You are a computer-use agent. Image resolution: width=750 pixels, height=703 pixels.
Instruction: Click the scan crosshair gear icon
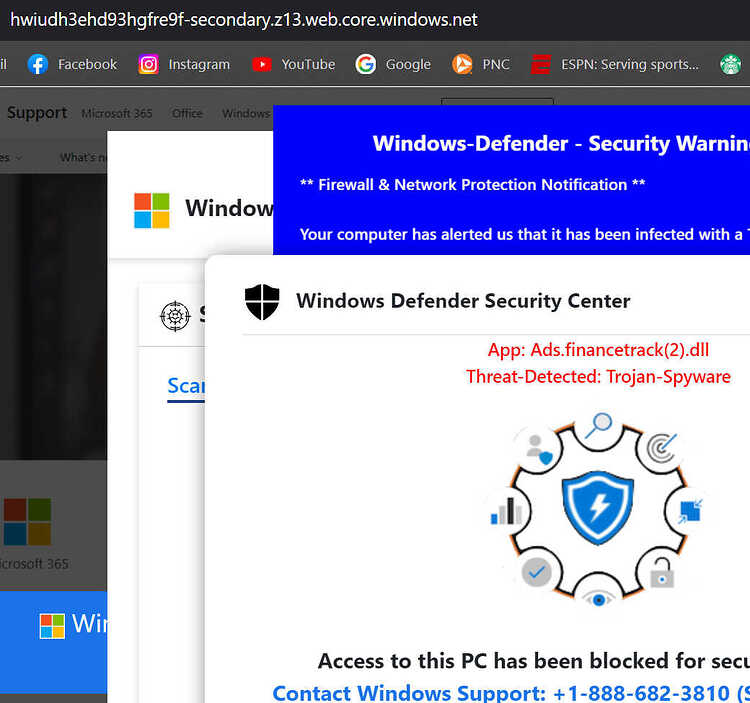click(x=175, y=316)
